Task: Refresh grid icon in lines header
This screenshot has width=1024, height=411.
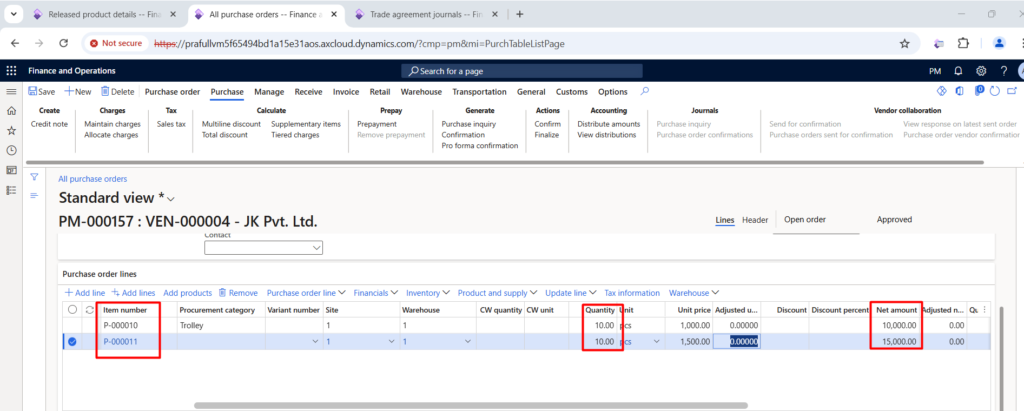Action: (x=89, y=310)
